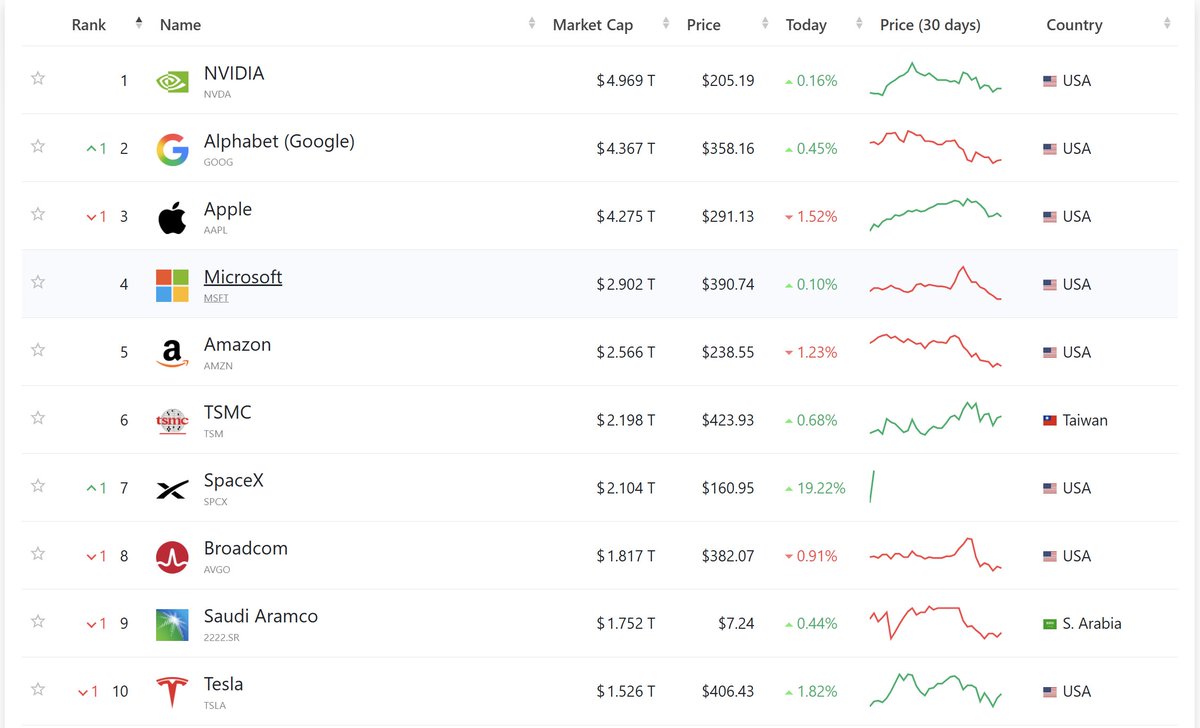Viewport: 1200px width, 728px height.
Task: Click the NVIDIA logo icon
Action: pyautogui.click(x=172, y=81)
